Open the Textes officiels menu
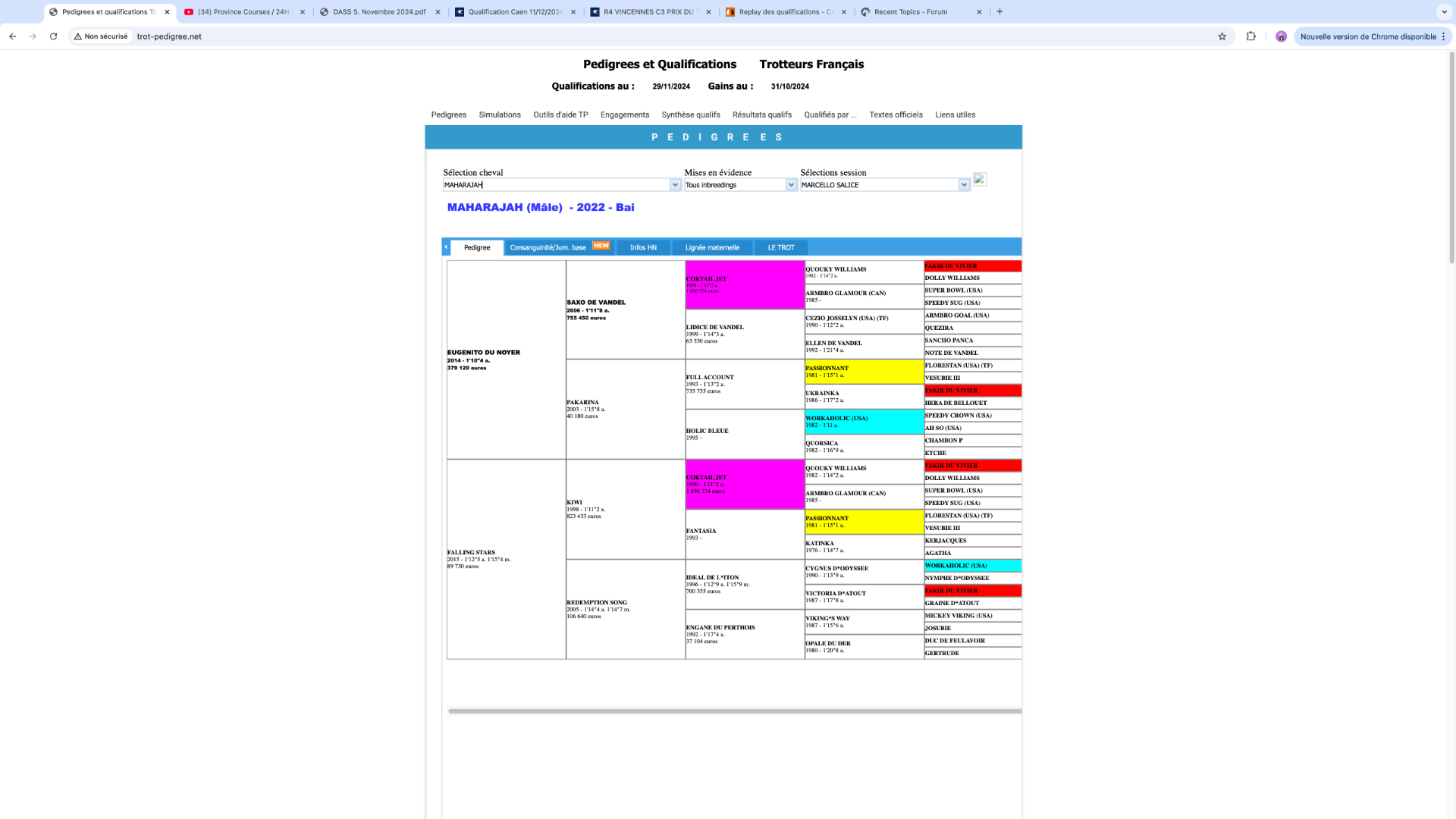 pos(896,115)
